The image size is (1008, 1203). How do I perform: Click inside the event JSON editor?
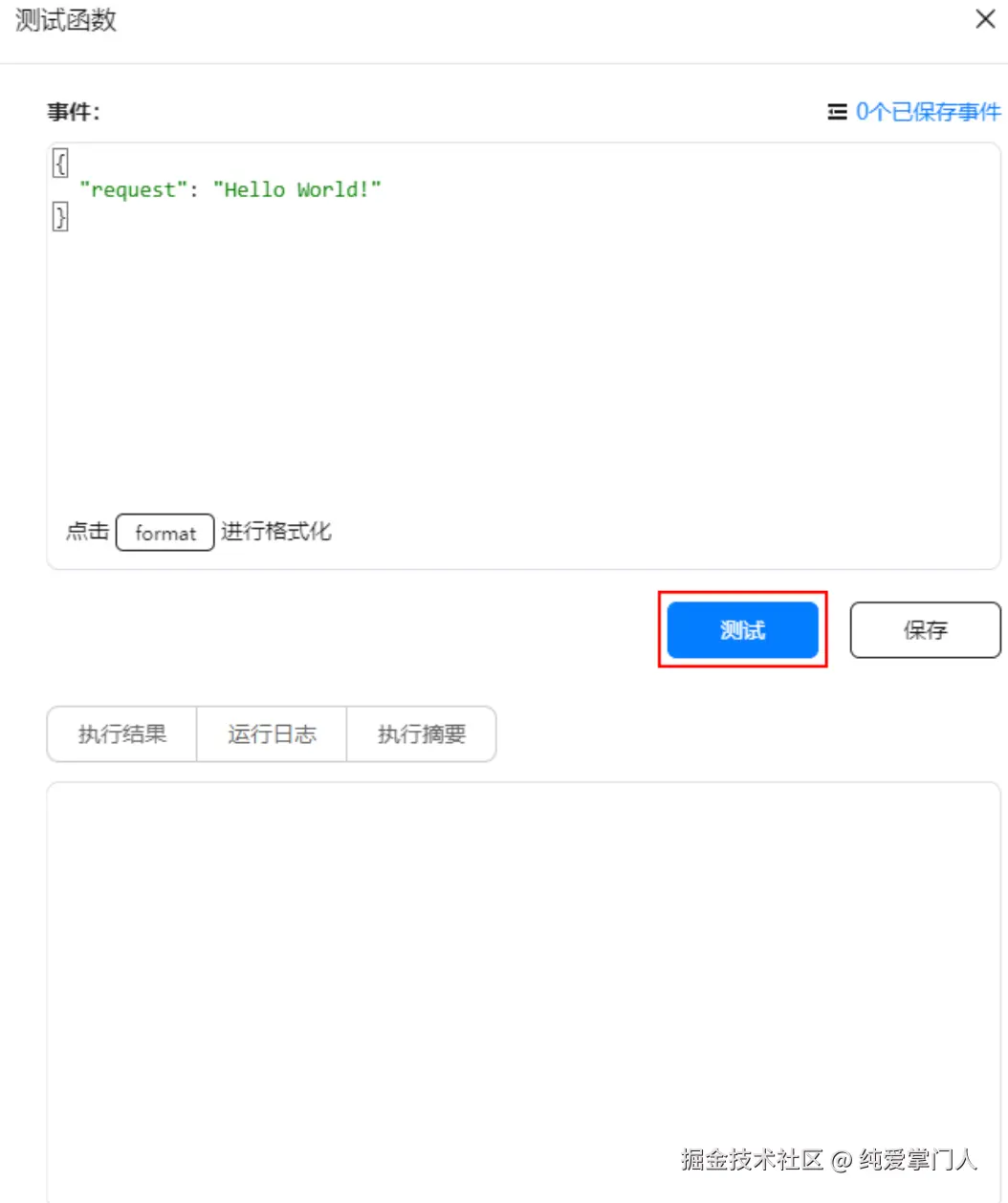(x=523, y=356)
